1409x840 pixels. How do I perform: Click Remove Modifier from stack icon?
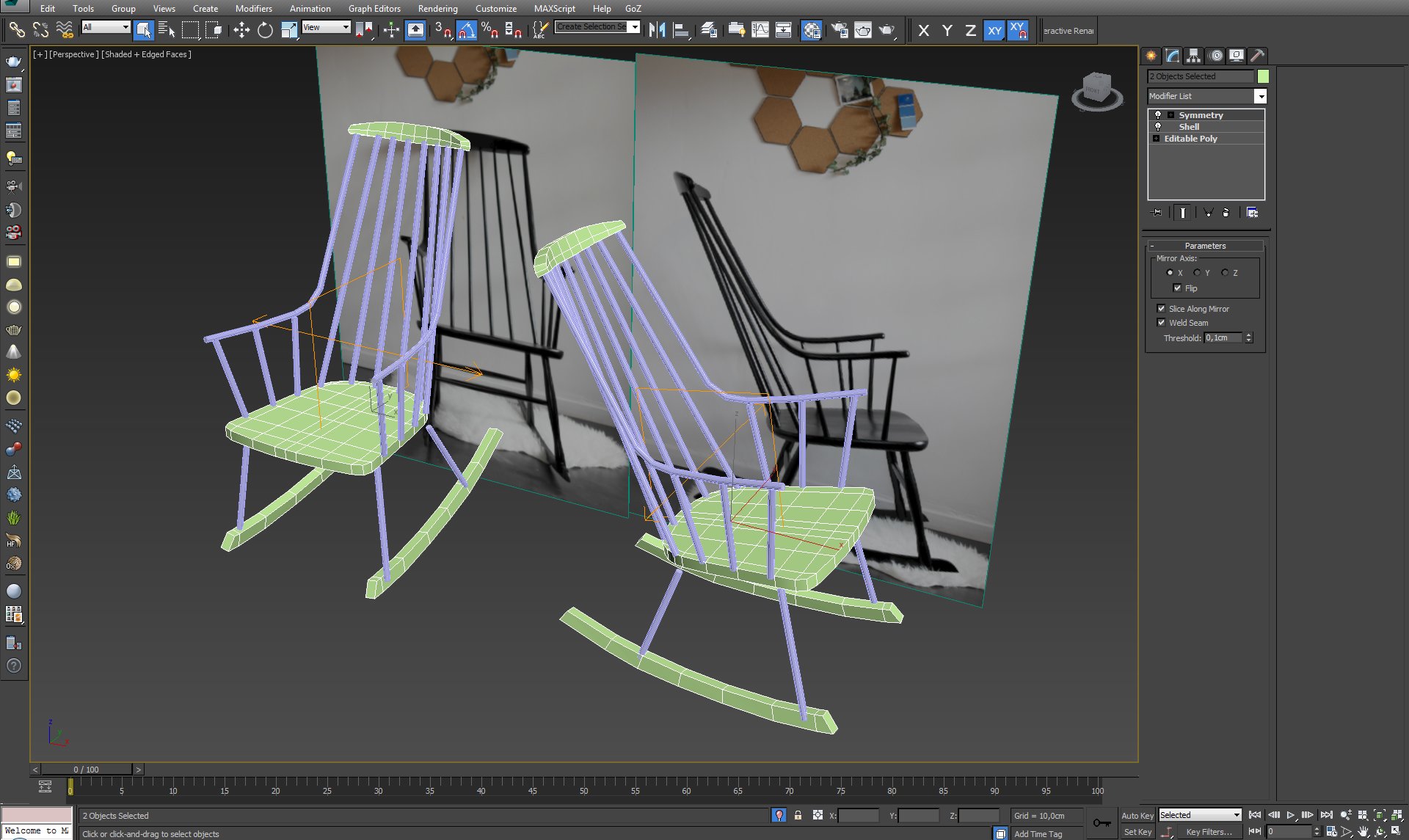[1226, 213]
